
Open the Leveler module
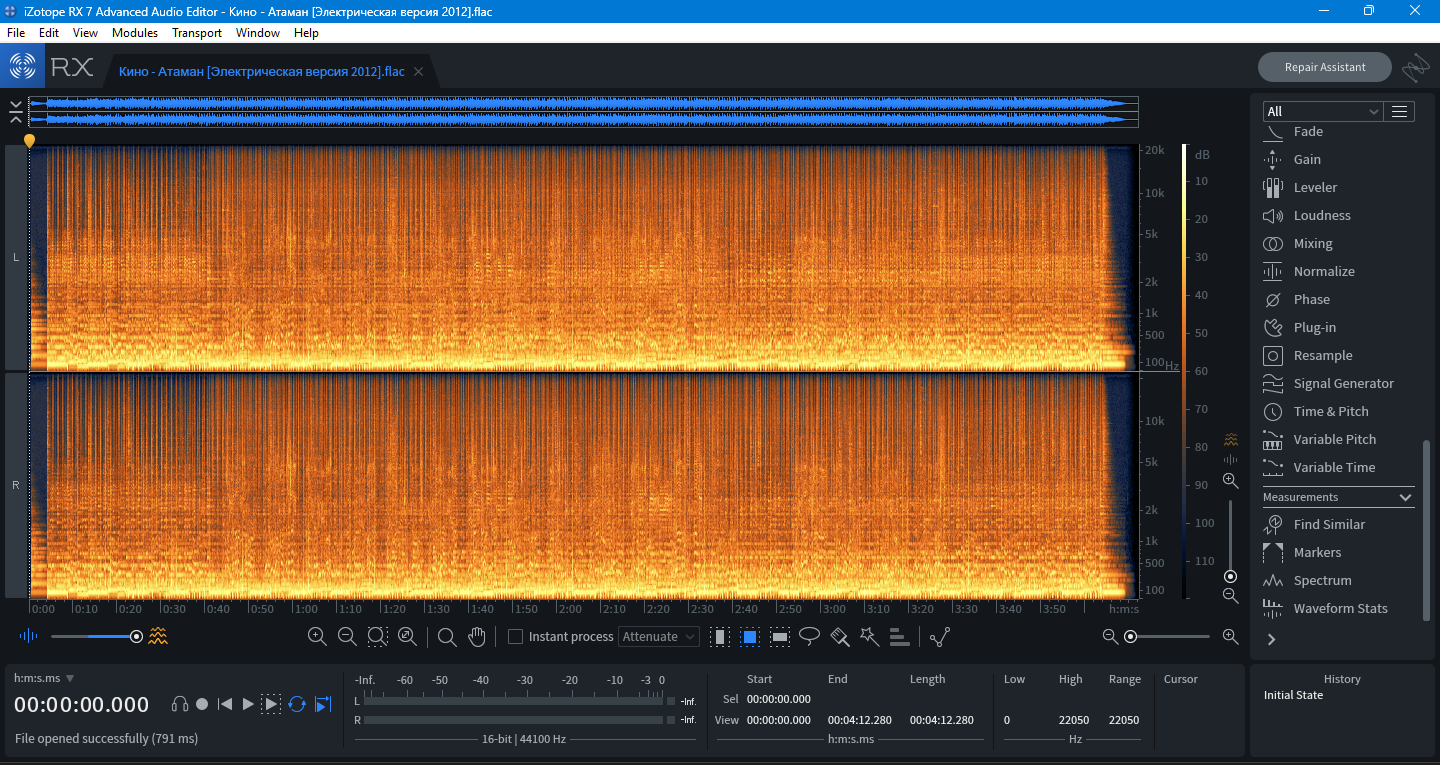tap(1315, 188)
